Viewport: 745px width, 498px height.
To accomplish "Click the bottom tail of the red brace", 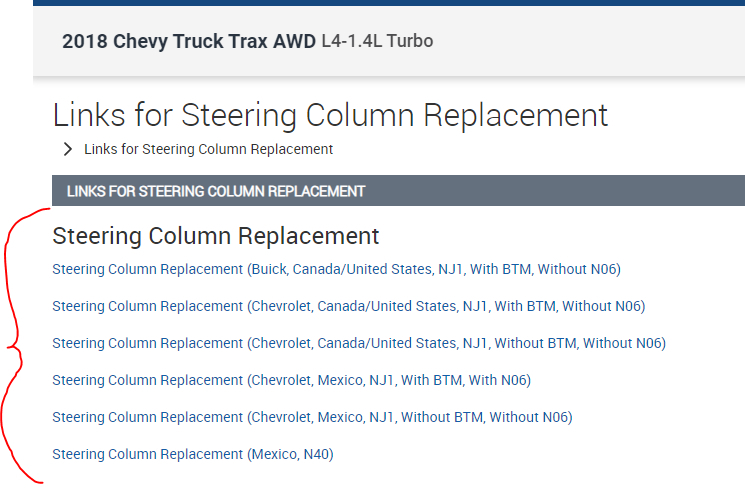I will click(38, 482).
